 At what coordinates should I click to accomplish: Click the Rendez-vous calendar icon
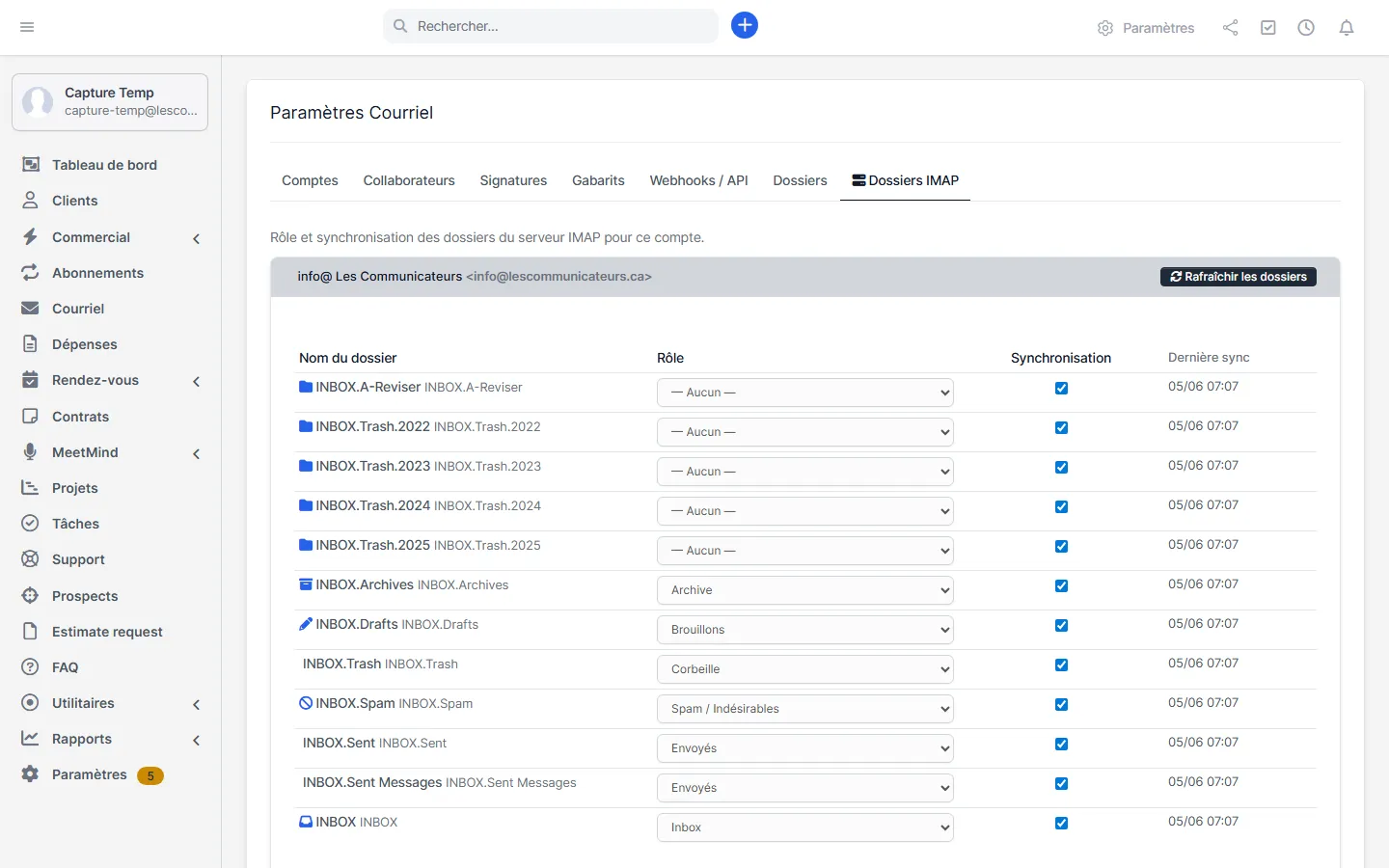[x=31, y=380]
